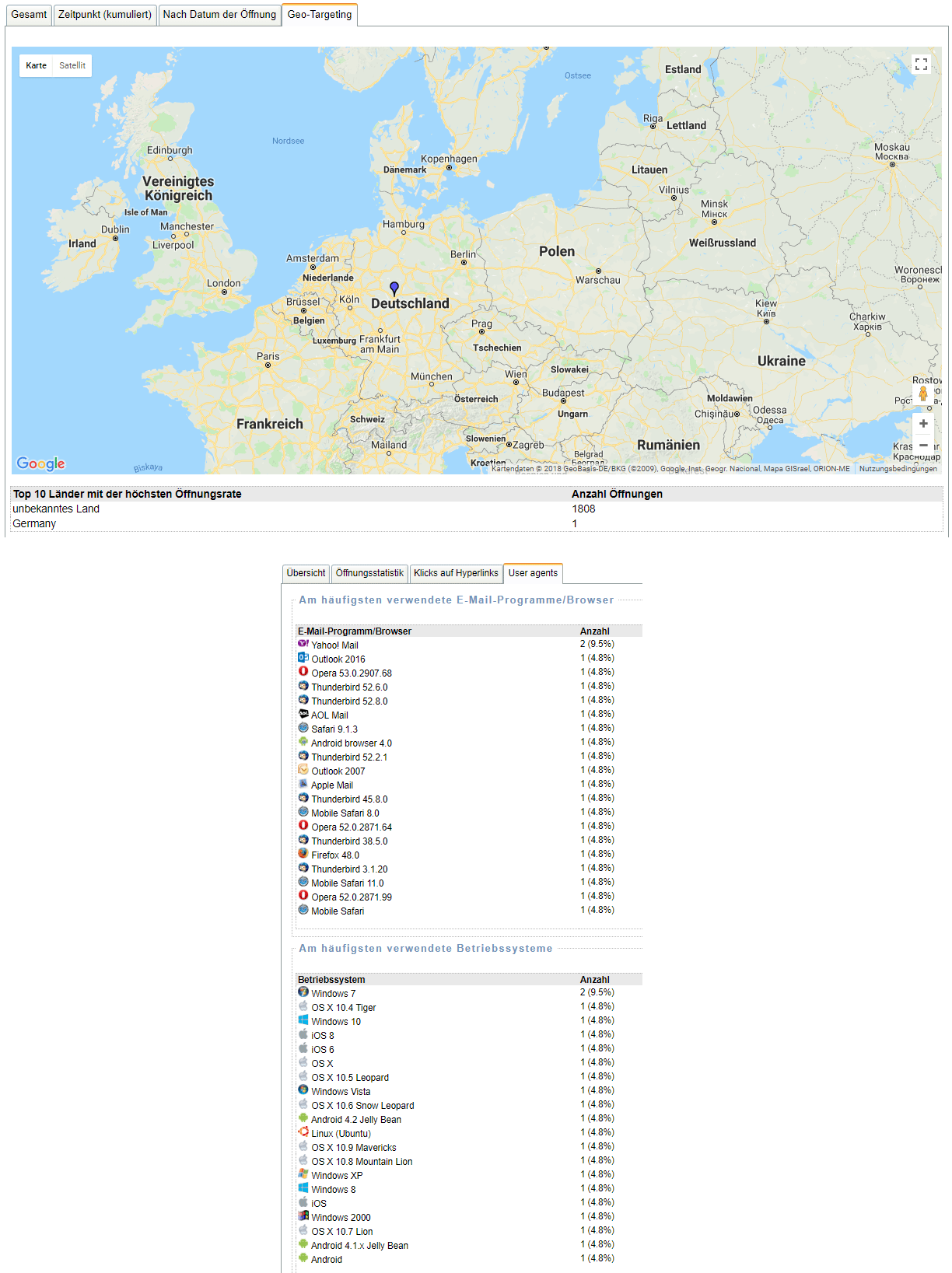Click the Linux (Ubuntu) icon

pos(303,1132)
